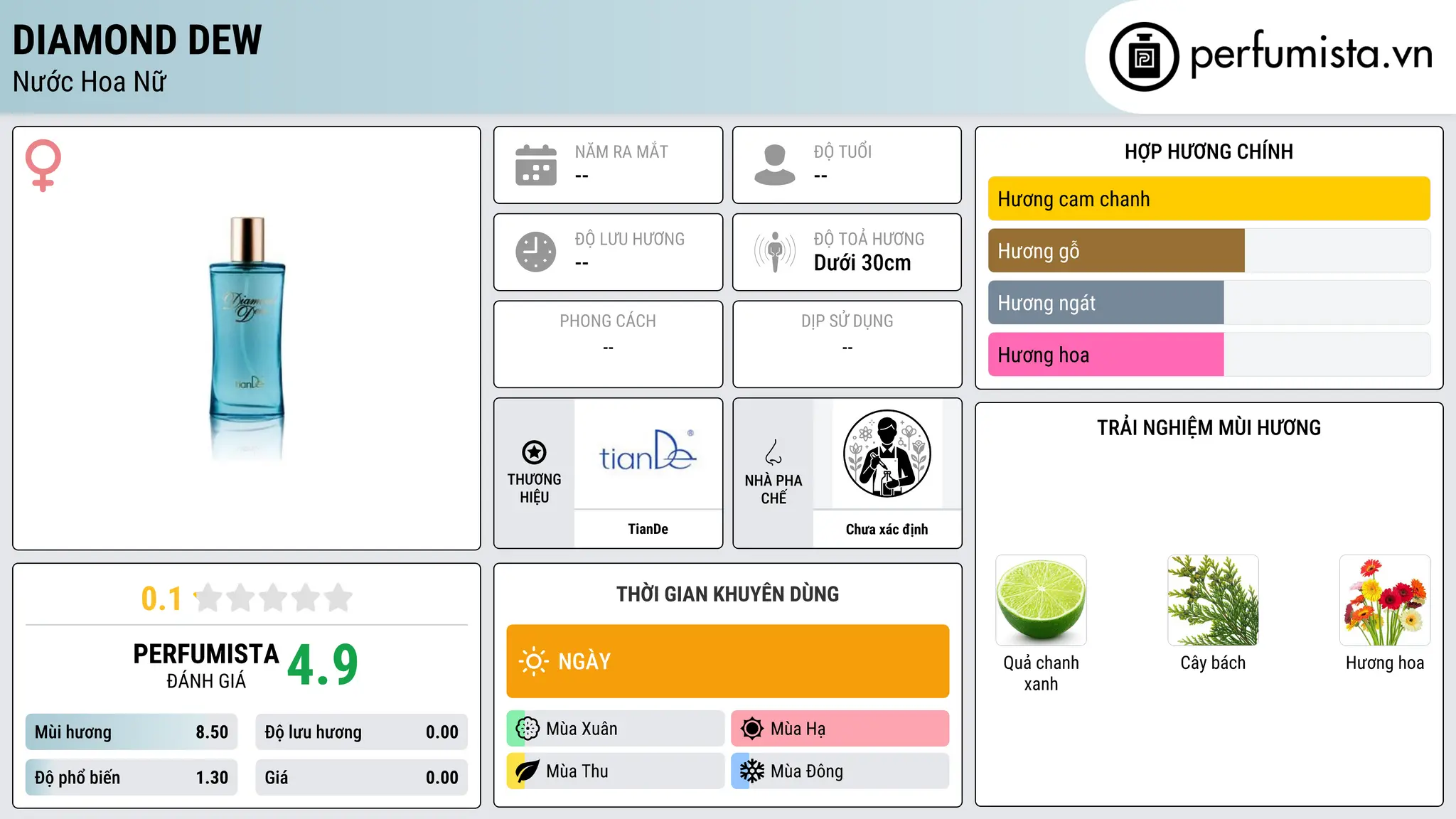Click the nose icon above Nhà pha chế
The image size is (1456, 819).
click(x=773, y=452)
